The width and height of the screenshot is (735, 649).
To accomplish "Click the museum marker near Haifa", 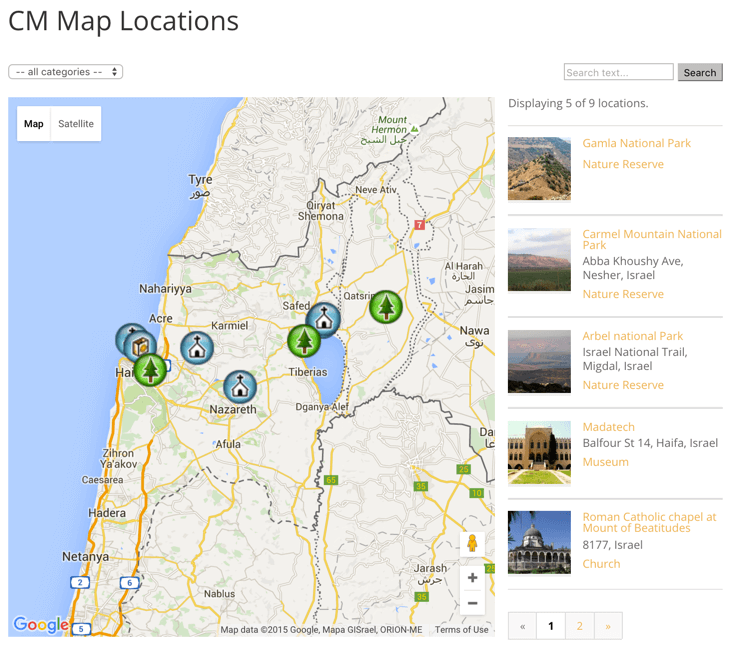I will (141, 347).
